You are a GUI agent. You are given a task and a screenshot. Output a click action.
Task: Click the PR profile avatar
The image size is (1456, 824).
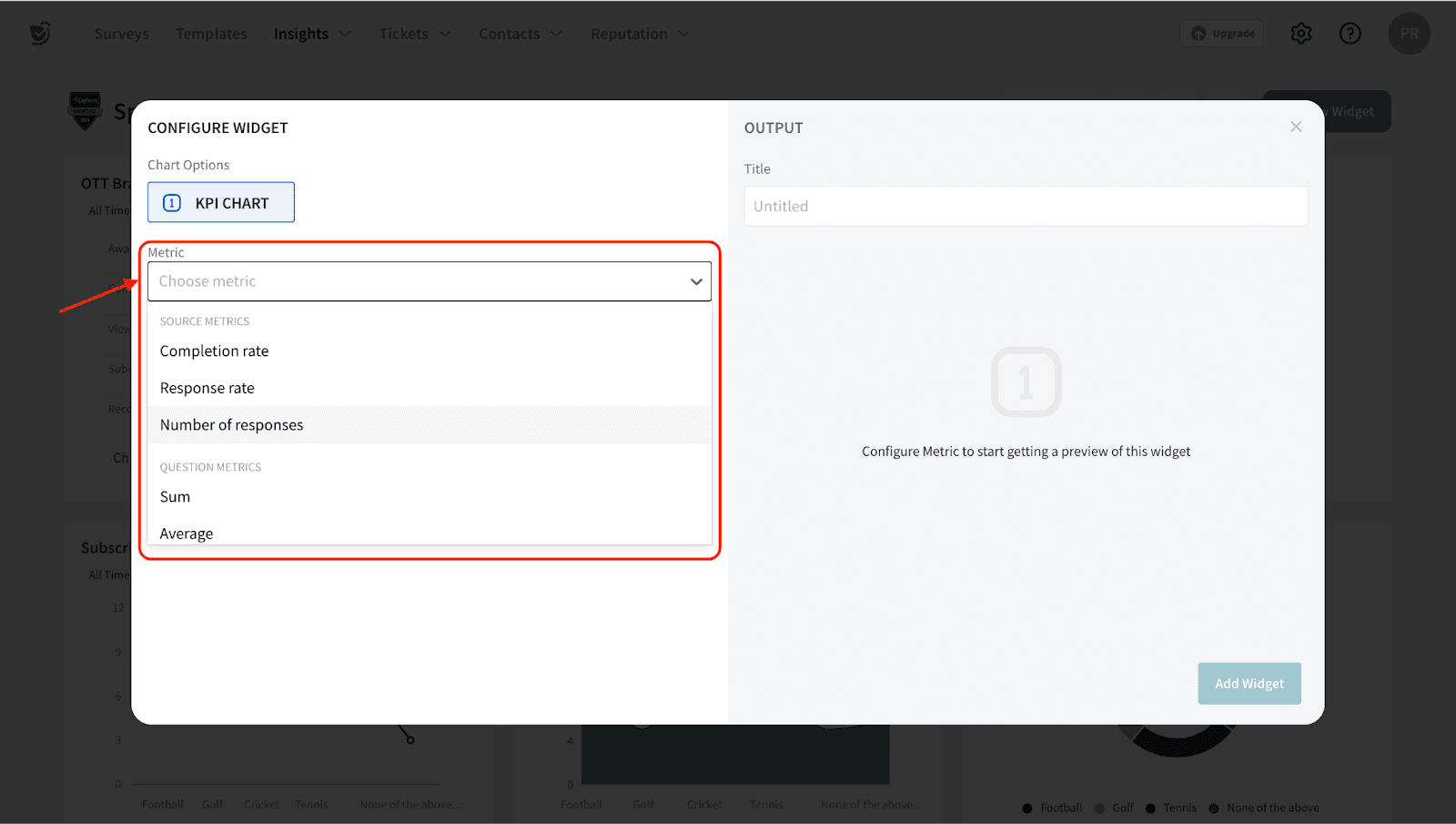(1409, 34)
